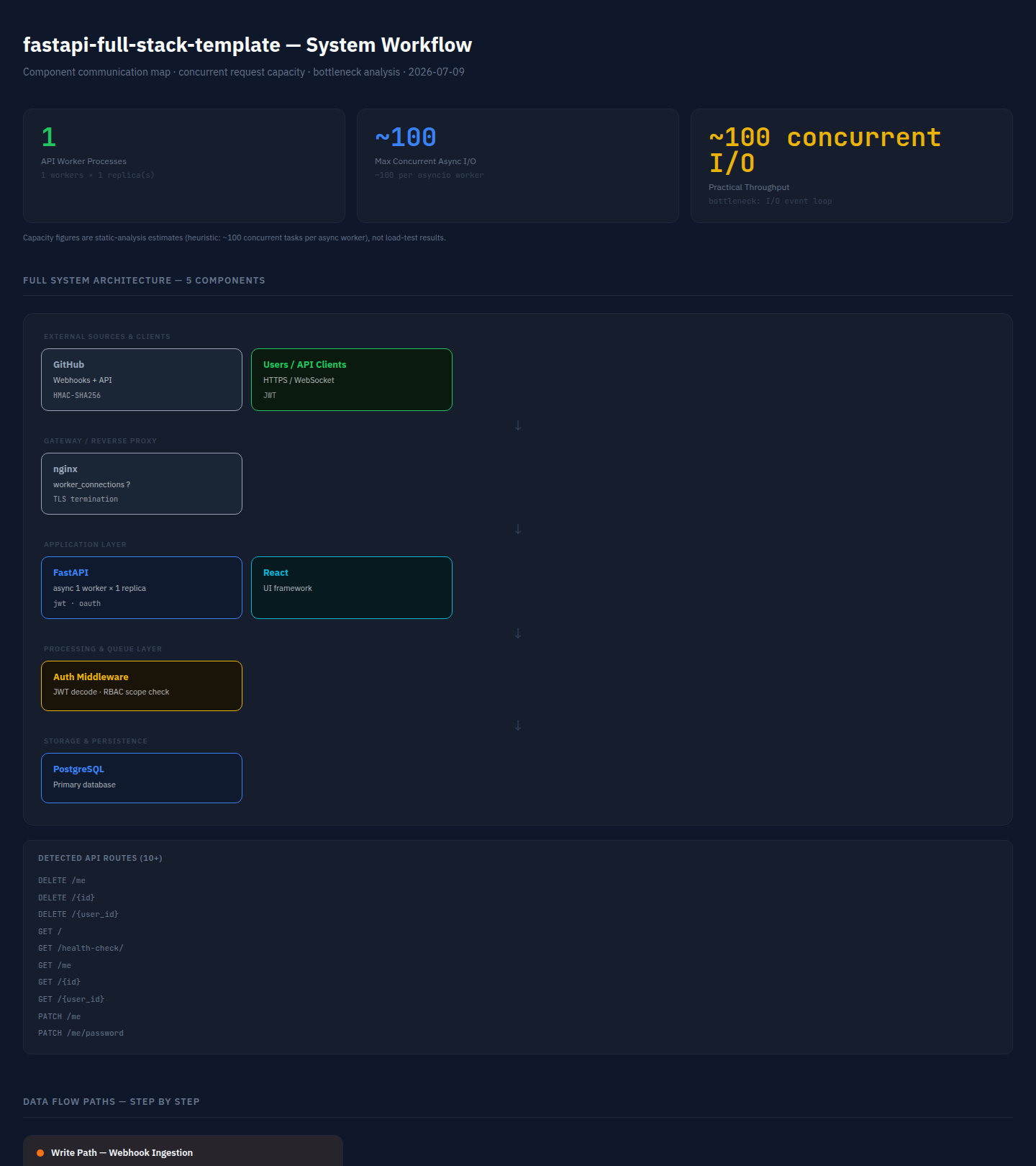This screenshot has width=1036, height=1166.
Task: Click the Auth Middleware card
Action: click(x=142, y=686)
